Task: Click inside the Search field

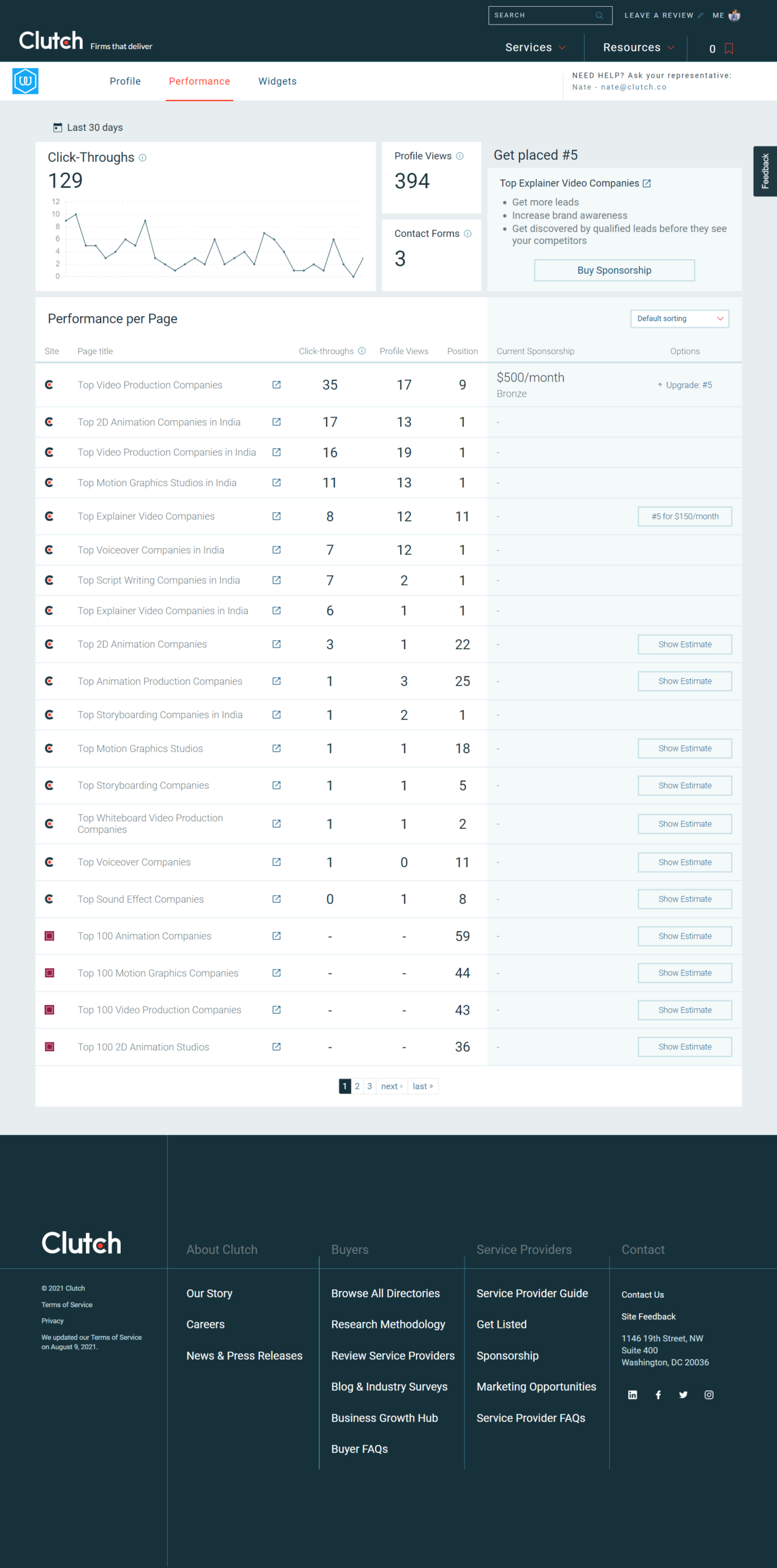Action: pyautogui.click(x=550, y=15)
